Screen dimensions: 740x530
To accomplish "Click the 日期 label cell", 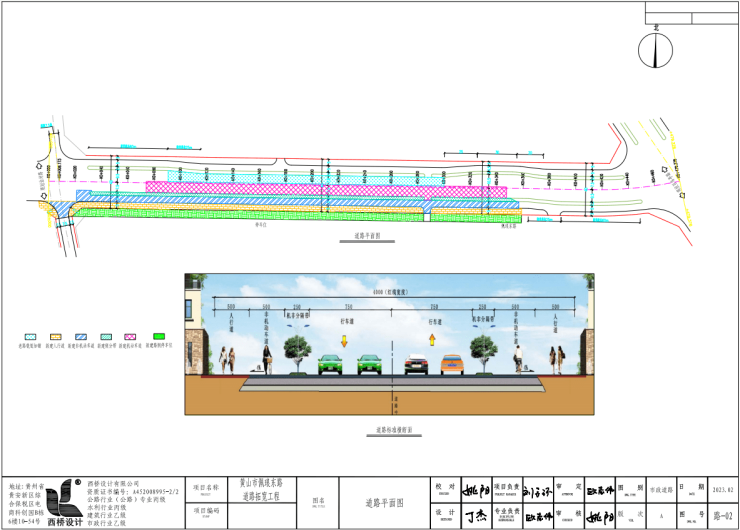I will [x=692, y=489].
